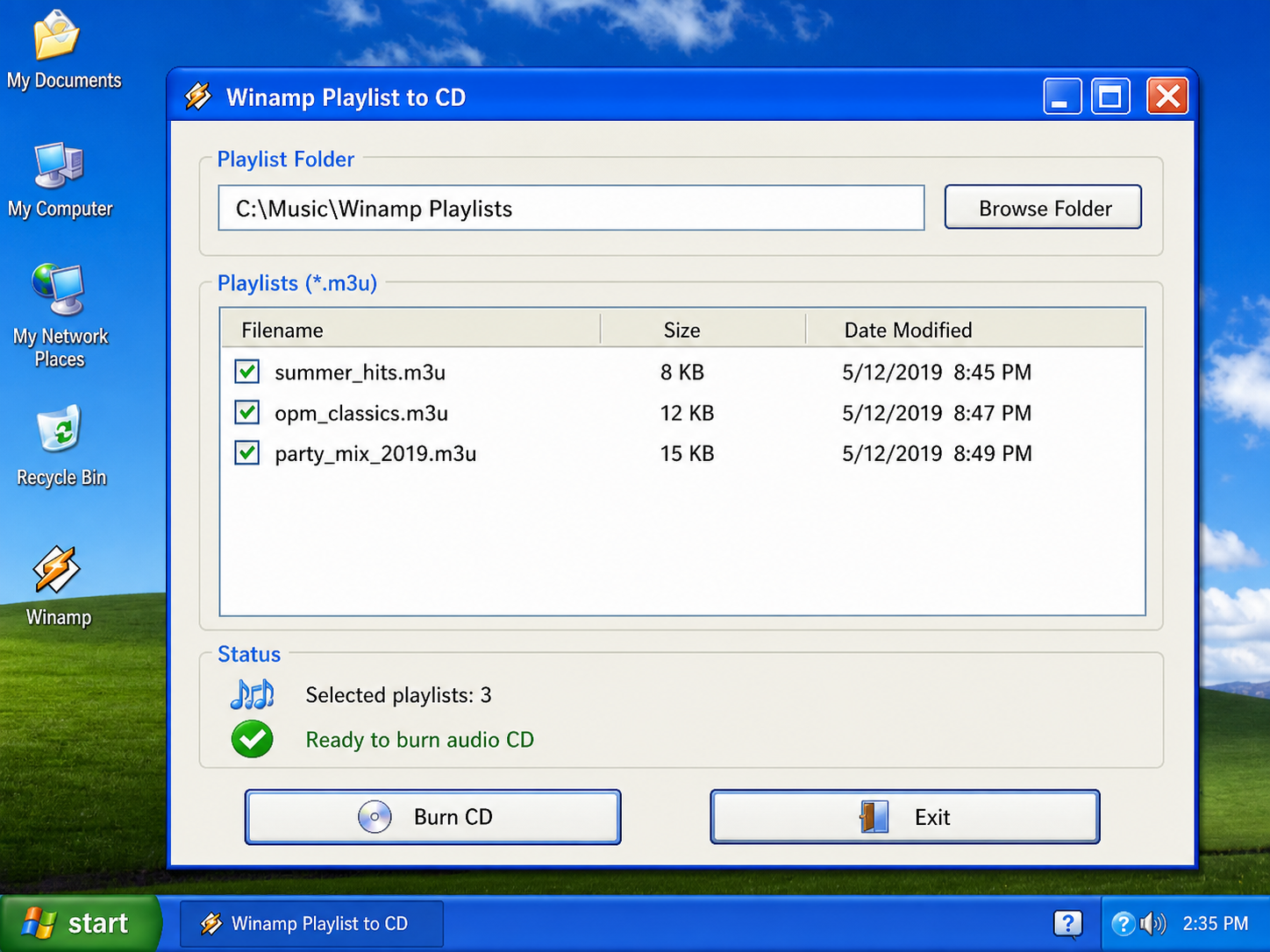Sort by the Size column header
This screenshot has height=952, width=1270.
tap(703, 330)
